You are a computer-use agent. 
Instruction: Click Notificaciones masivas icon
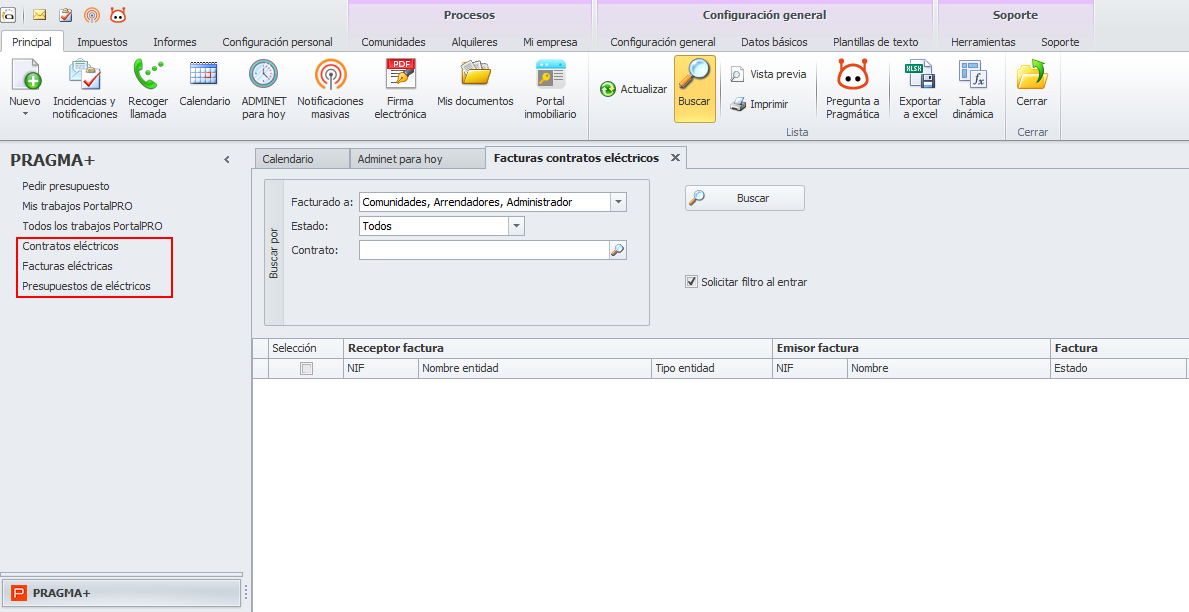click(x=330, y=74)
